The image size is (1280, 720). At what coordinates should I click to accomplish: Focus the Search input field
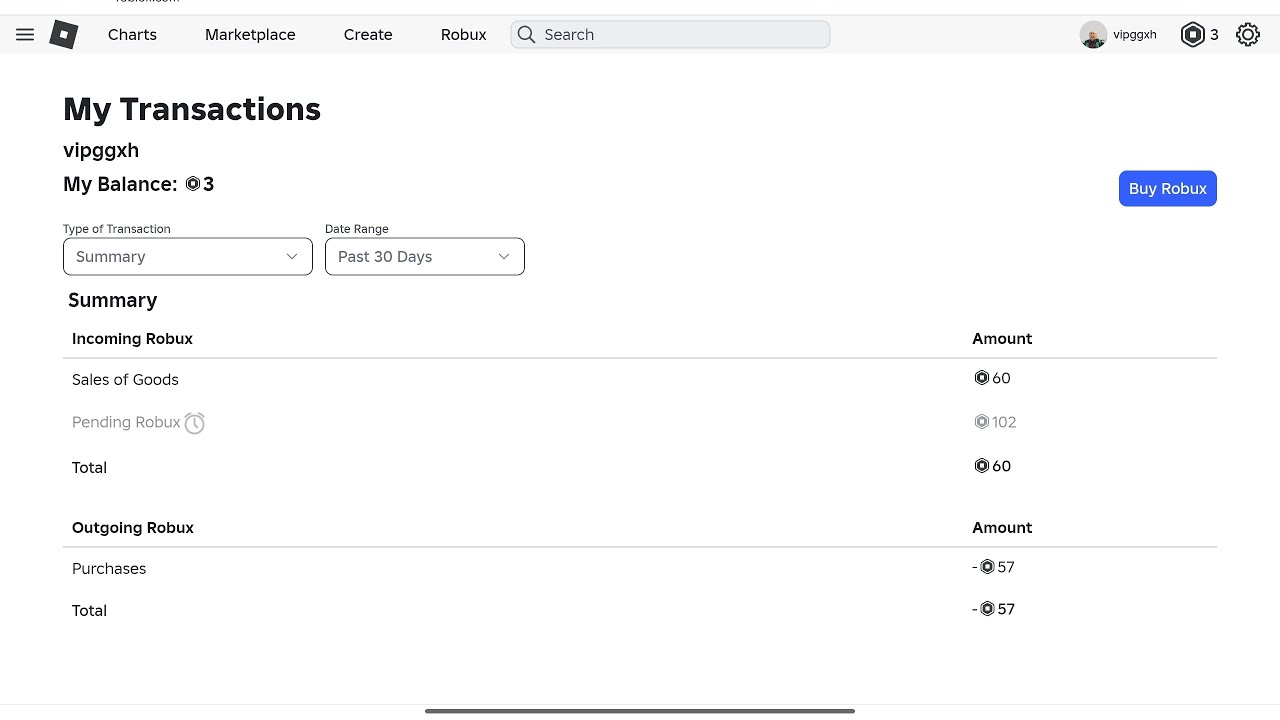coord(670,34)
